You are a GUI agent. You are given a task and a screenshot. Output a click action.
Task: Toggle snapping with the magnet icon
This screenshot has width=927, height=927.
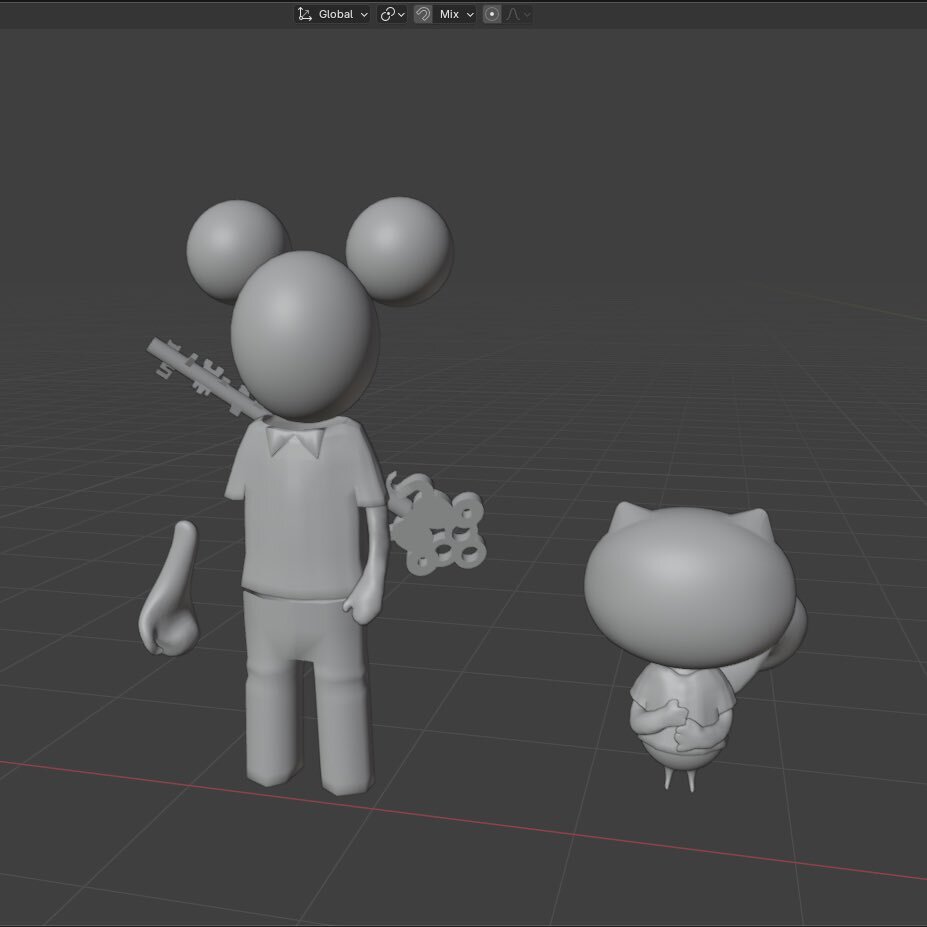(x=423, y=14)
